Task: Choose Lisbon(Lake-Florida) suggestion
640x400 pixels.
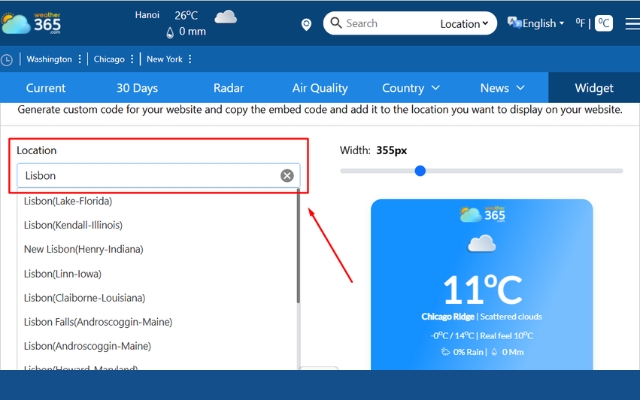Action: 68,201
